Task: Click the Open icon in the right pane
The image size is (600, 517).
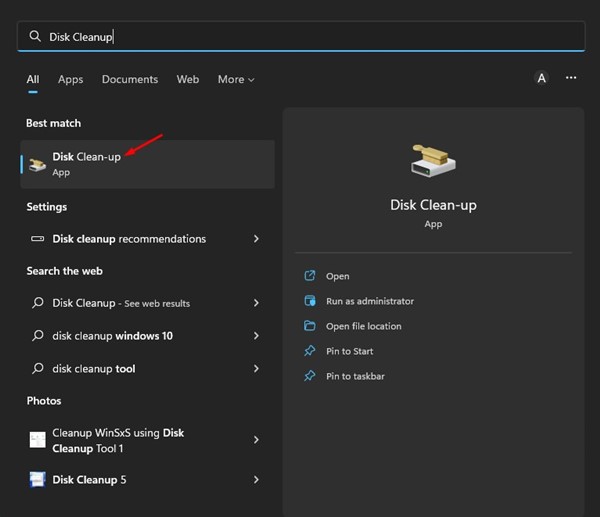Action: (x=309, y=276)
